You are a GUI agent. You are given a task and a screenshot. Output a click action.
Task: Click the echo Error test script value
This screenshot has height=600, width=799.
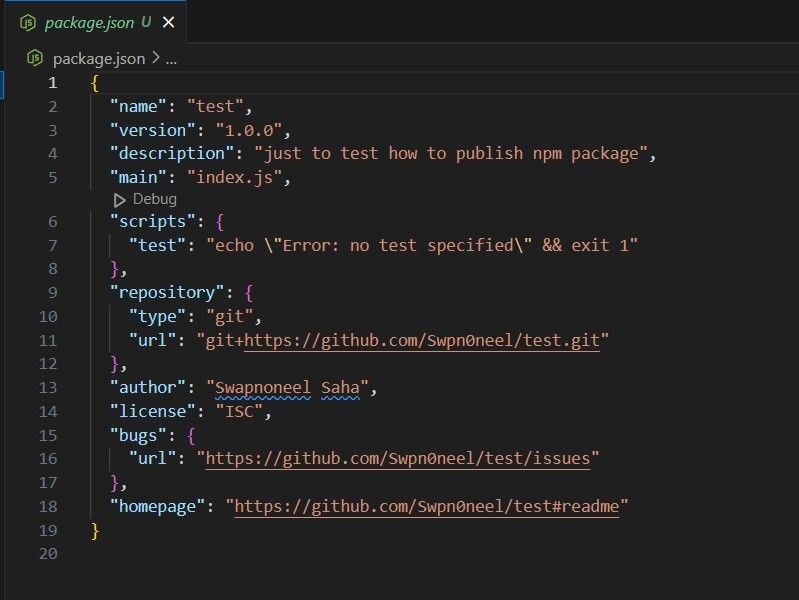tap(422, 245)
